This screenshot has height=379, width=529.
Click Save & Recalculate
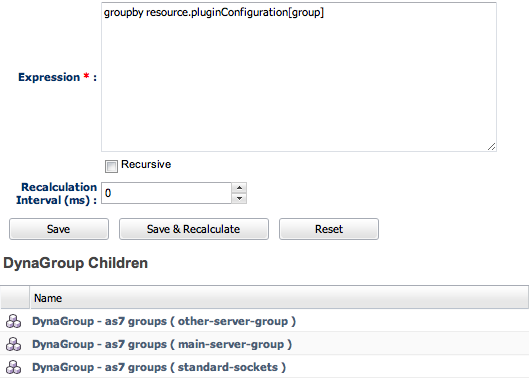click(194, 229)
